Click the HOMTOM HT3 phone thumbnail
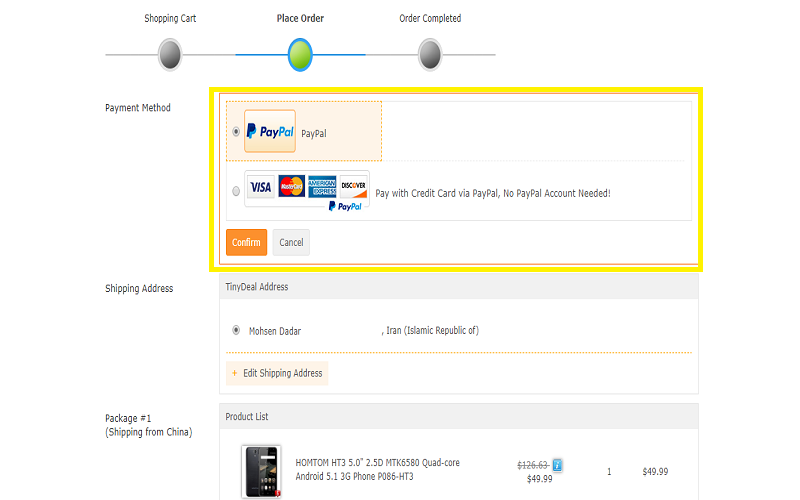 click(261, 471)
